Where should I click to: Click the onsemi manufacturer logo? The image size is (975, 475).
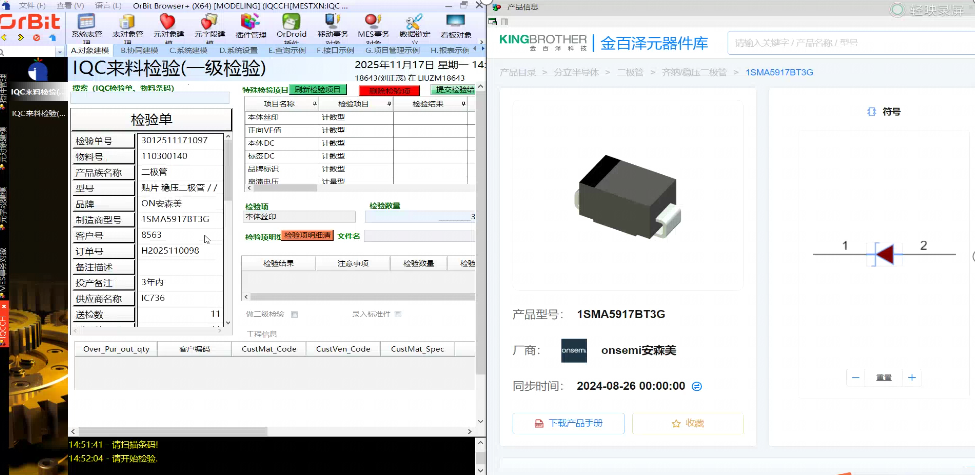(x=573, y=351)
